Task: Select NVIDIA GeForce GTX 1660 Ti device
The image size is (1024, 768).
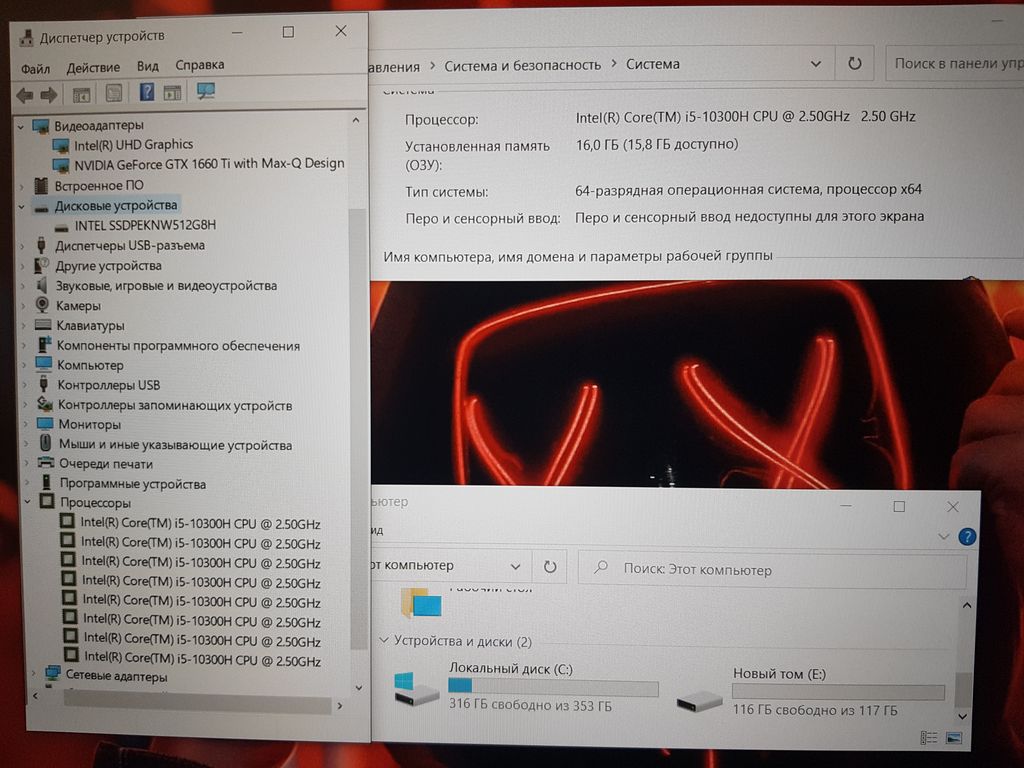Action: tap(208, 163)
